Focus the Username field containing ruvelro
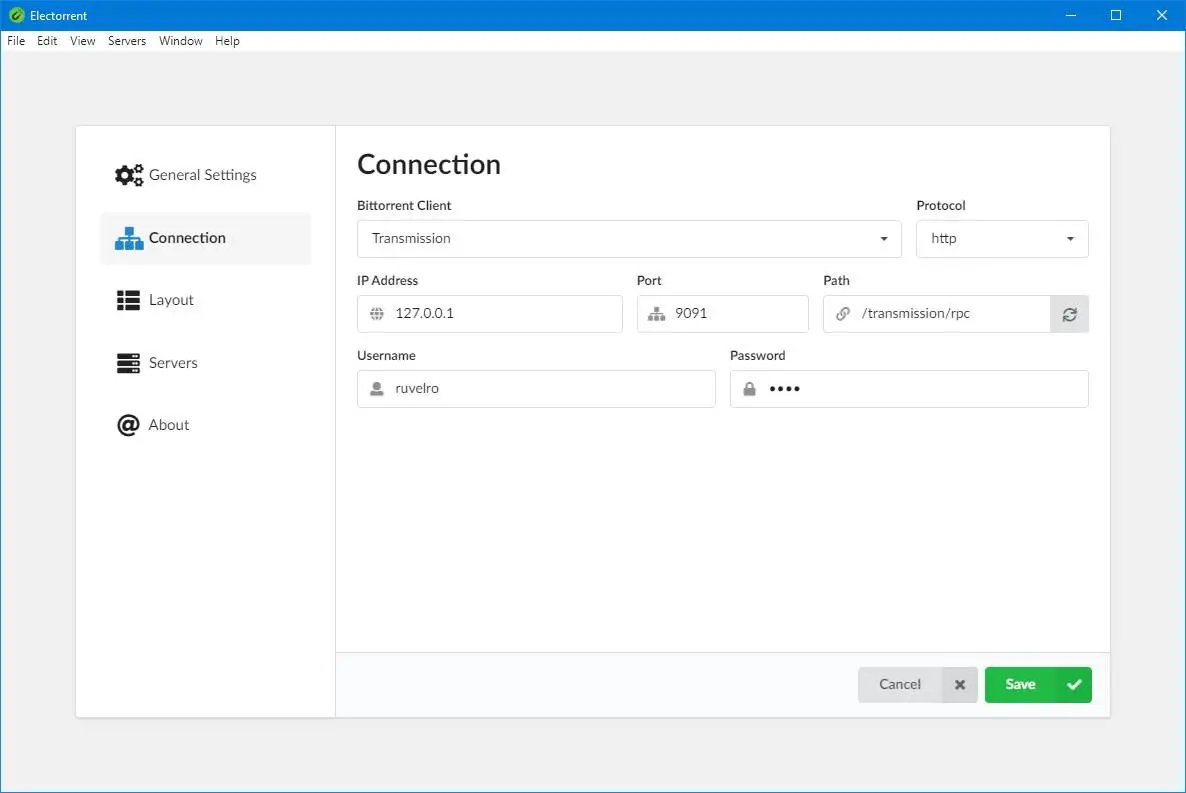 pos(536,389)
